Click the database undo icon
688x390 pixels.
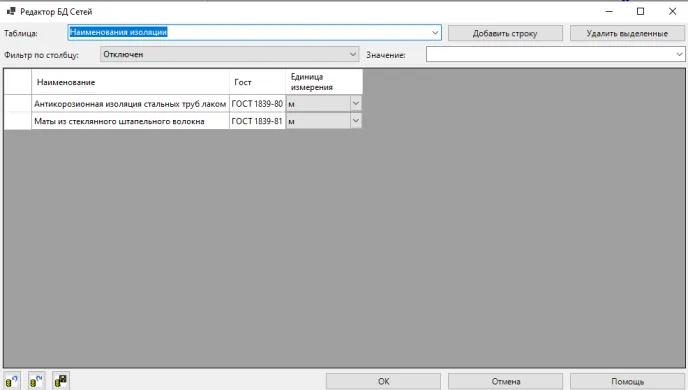point(12,380)
